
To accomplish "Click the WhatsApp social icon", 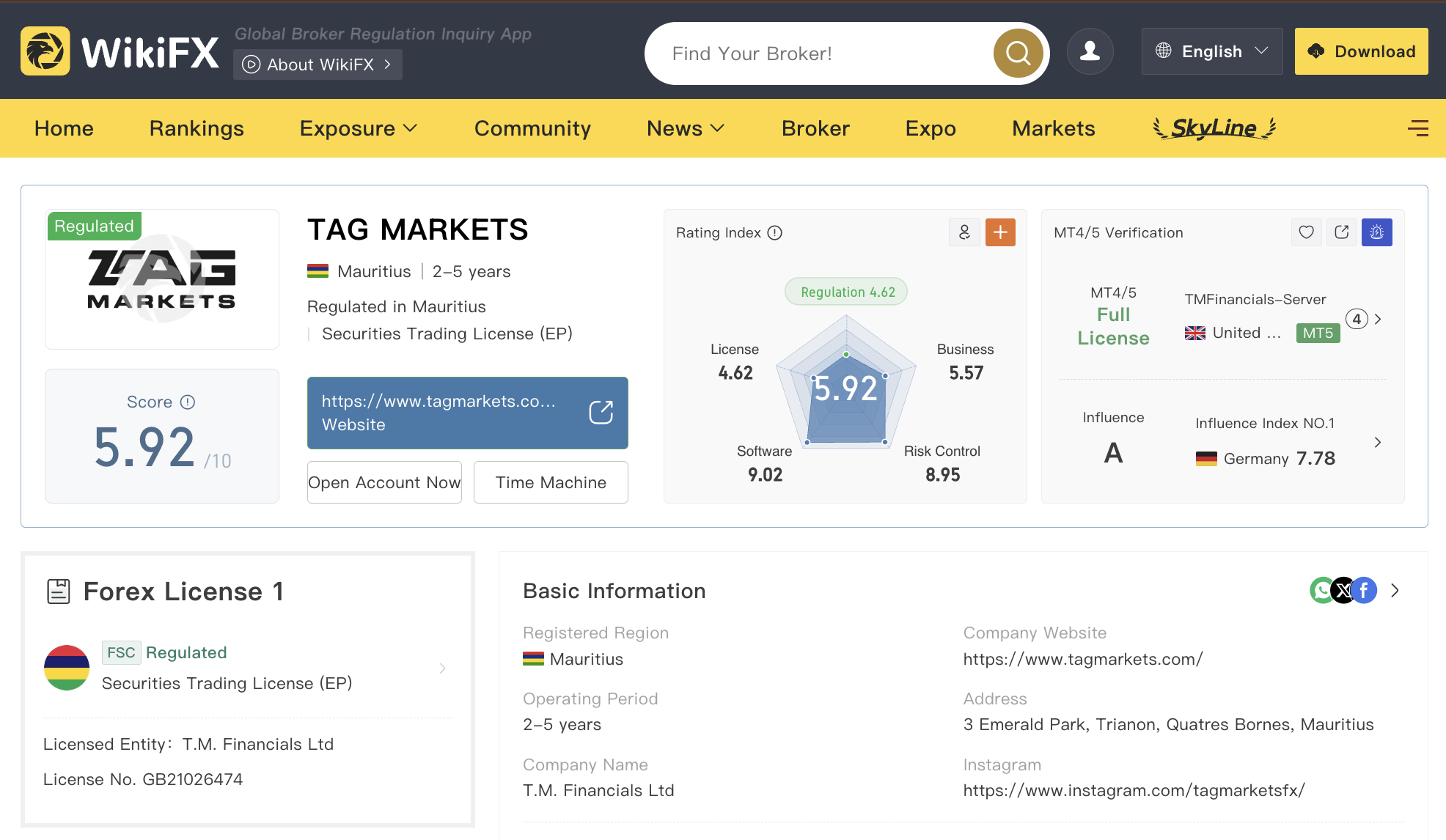I will point(1321,590).
